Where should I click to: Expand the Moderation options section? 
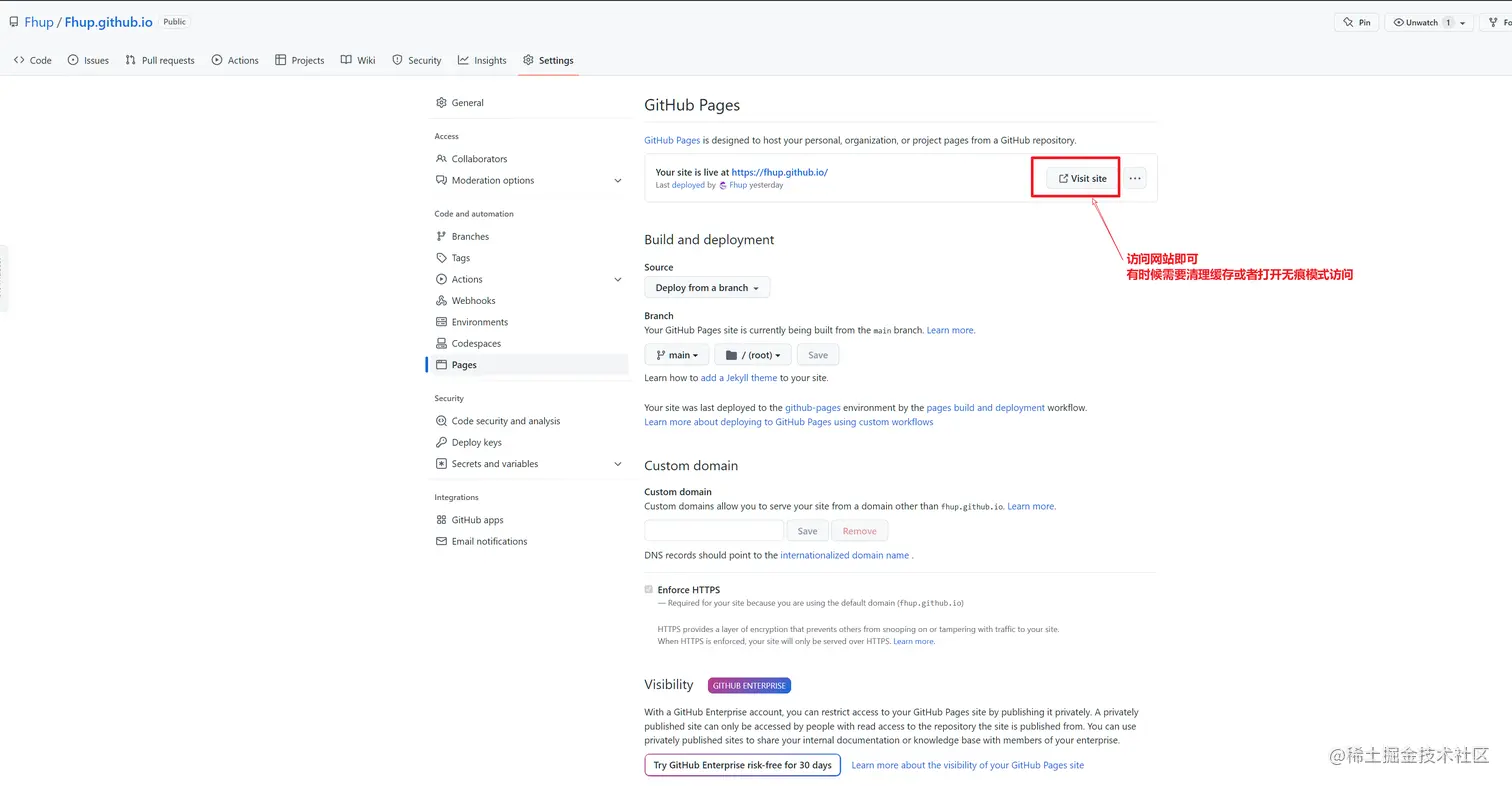tap(618, 180)
